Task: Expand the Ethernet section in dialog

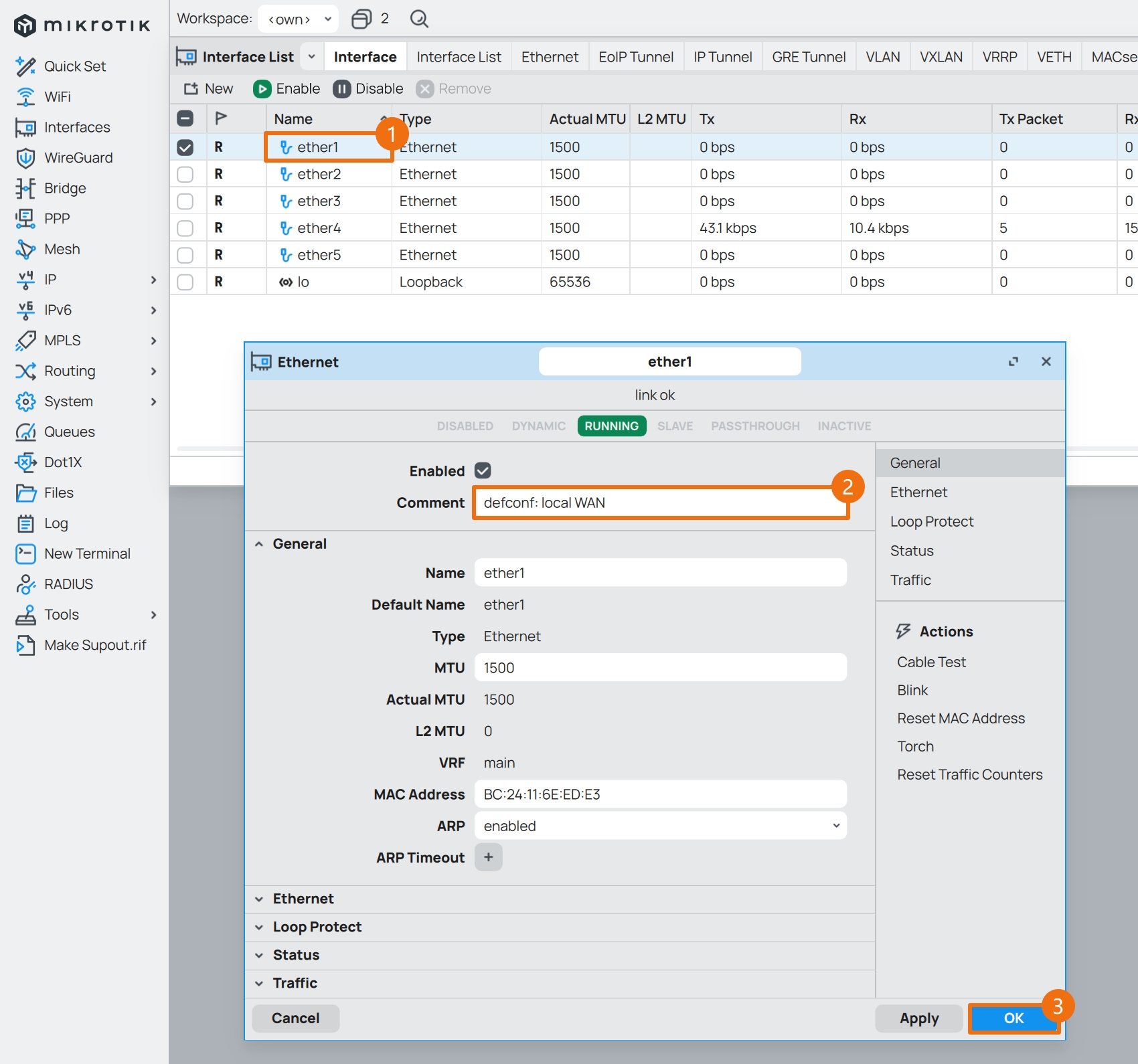Action: pyautogui.click(x=259, y=899)
